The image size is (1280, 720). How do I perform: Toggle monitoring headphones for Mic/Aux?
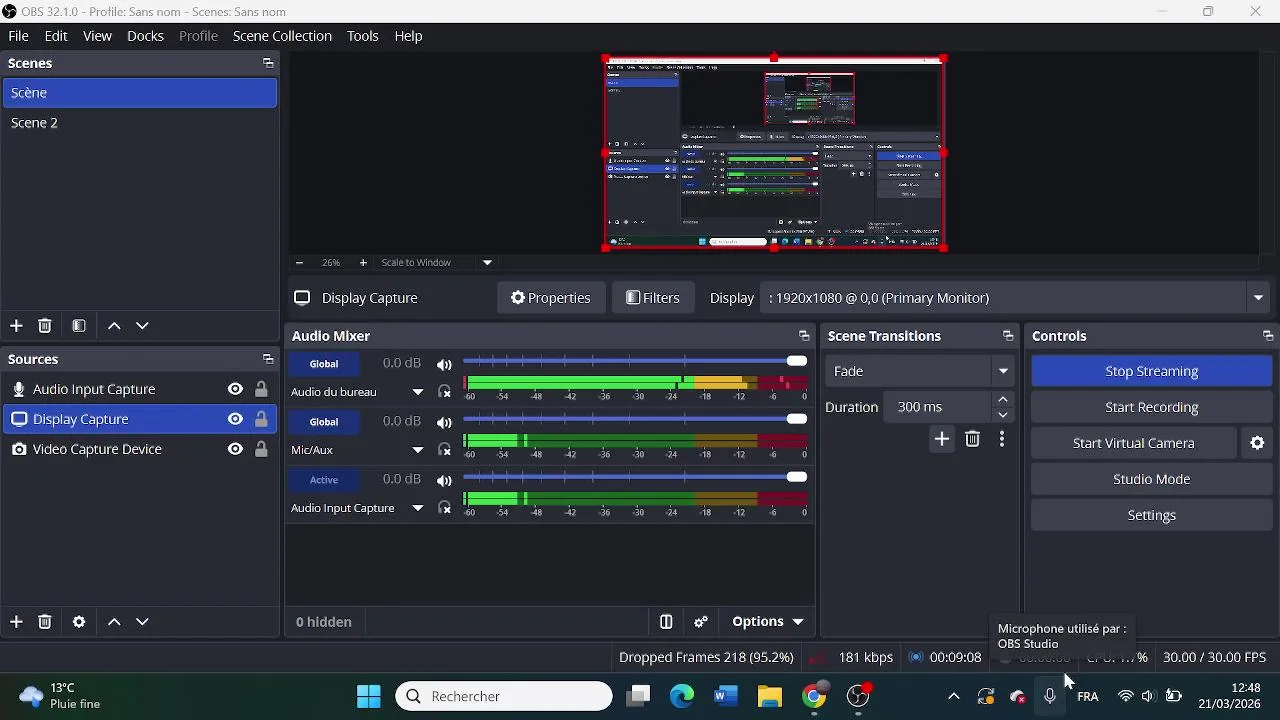tap(444, 450)
